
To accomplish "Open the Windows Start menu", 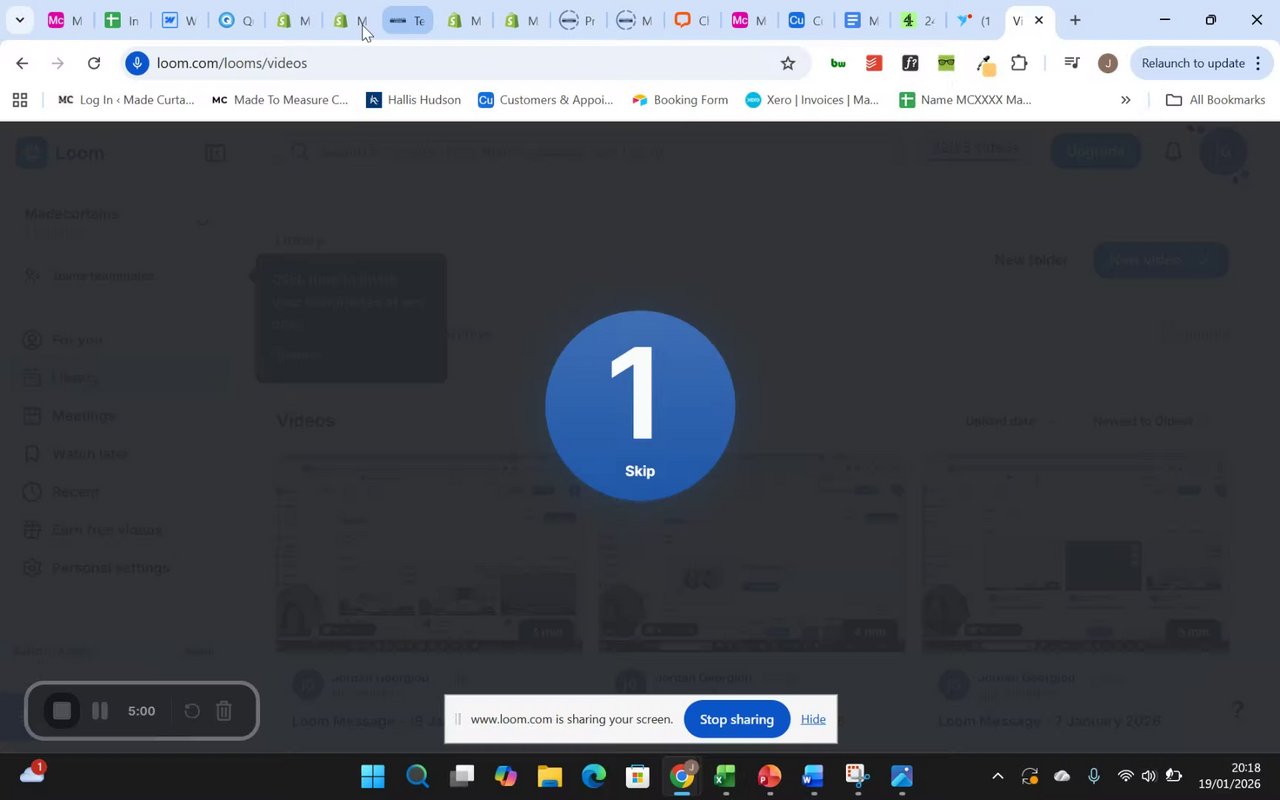I will point(373,776).
